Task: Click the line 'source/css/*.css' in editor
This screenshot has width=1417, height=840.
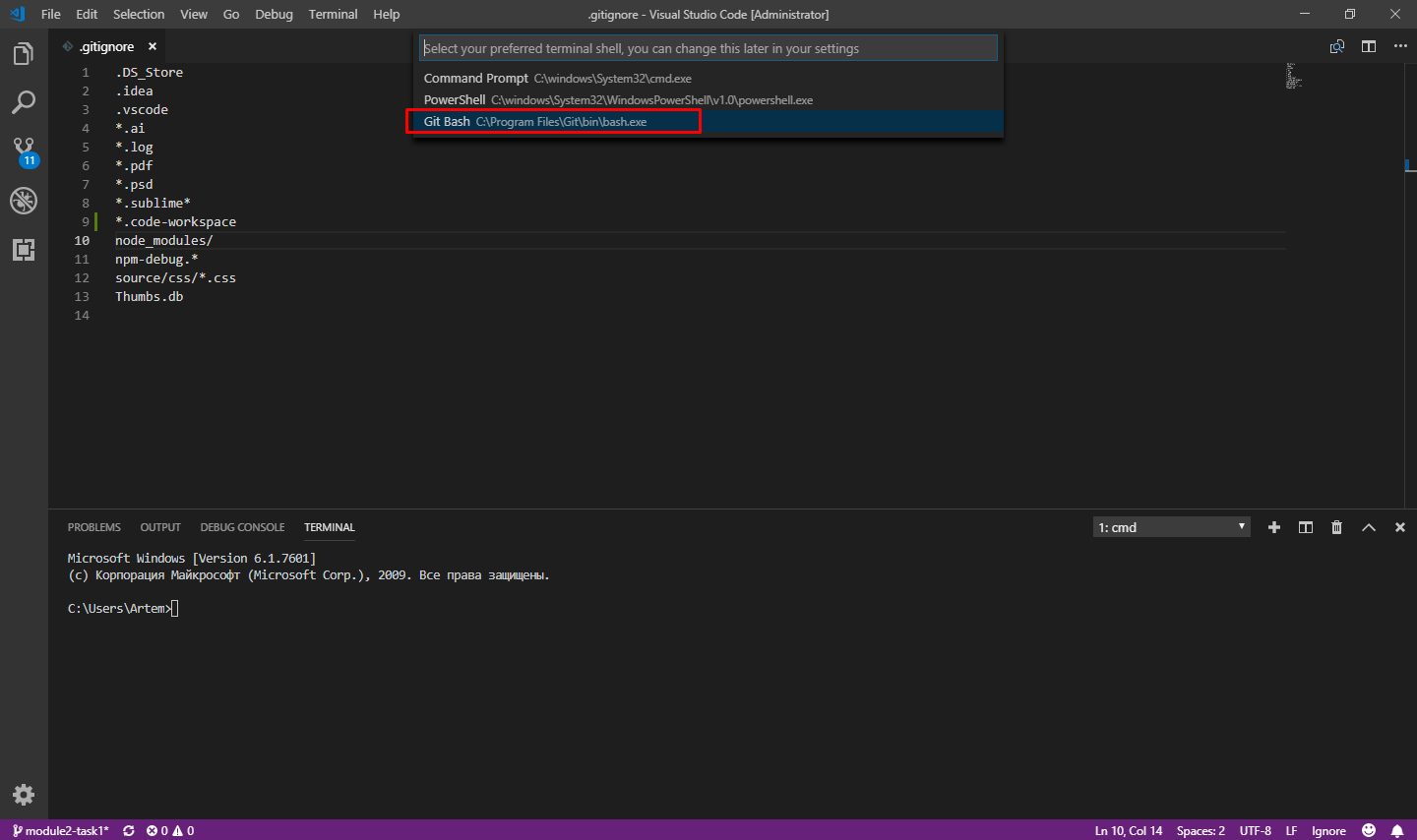Action: [x=175, y=277]
